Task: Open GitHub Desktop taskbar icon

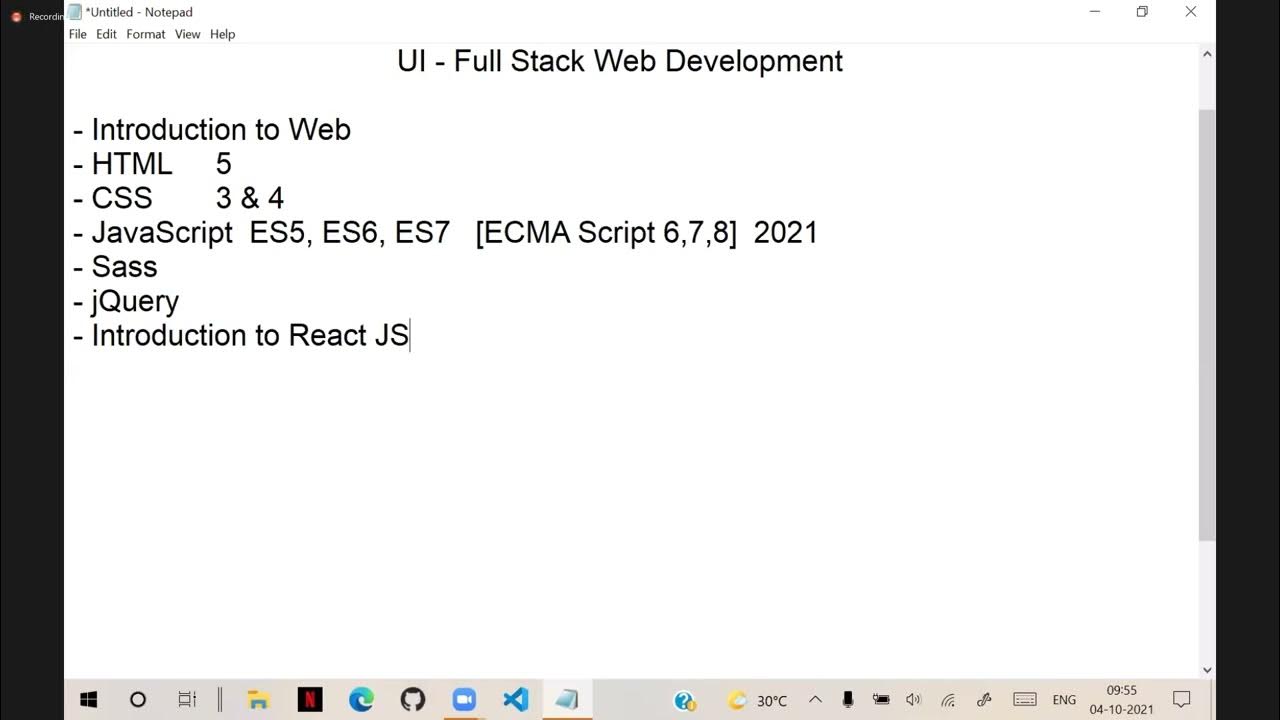Action: [x=412, y=699]
